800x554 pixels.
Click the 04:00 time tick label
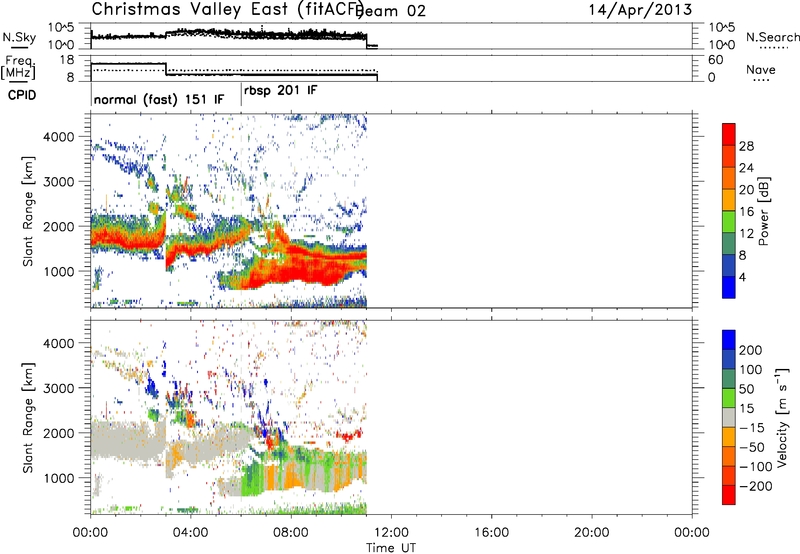click(x=191, y=533)
